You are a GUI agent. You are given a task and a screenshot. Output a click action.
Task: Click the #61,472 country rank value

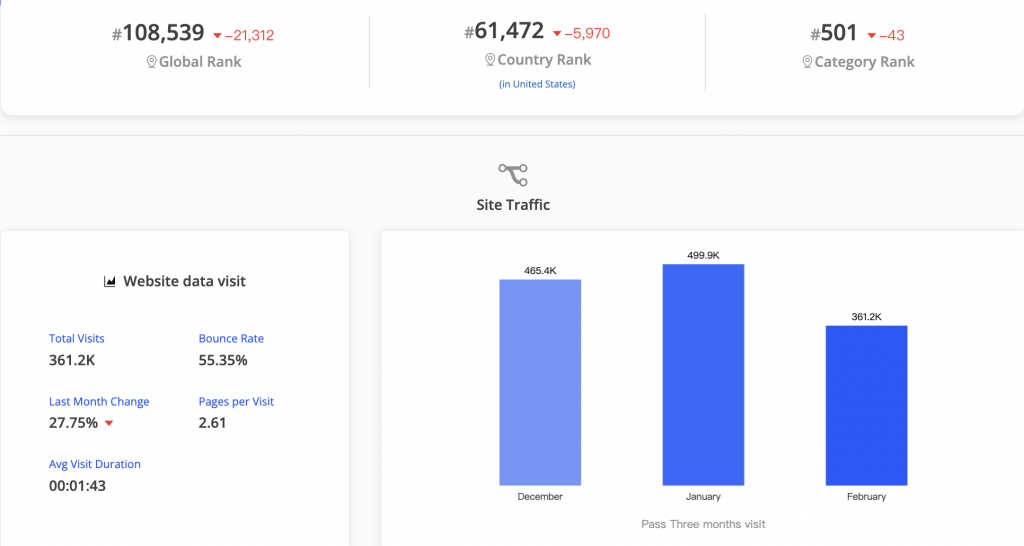tap(504, 31)
